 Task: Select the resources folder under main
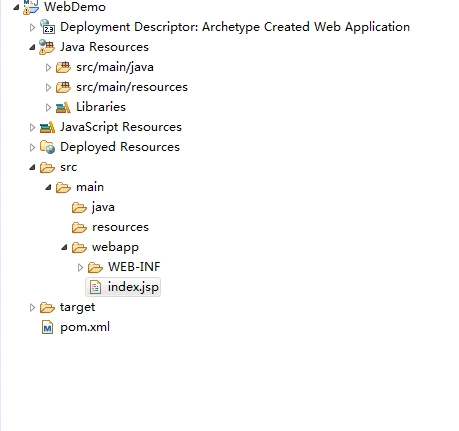click(x=120, y=227)
